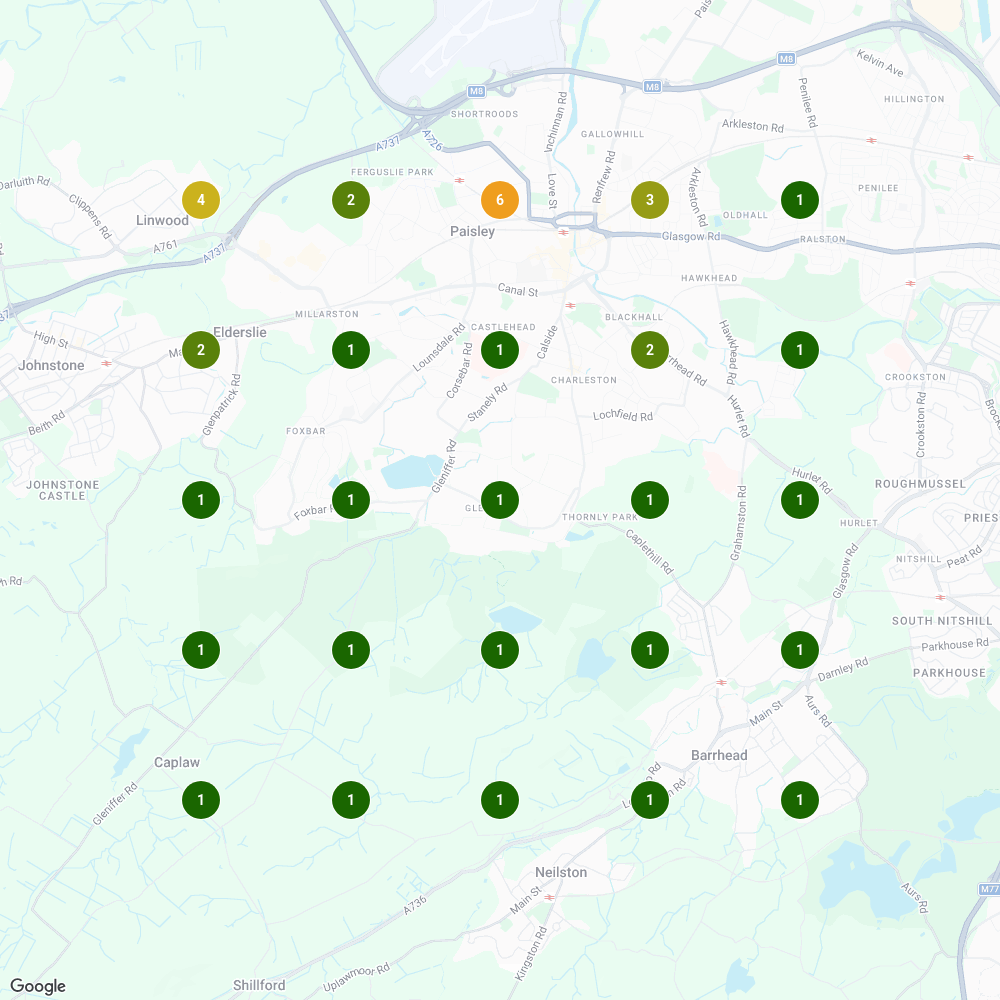This screenshot has height=1000, width=1000.
Task: Select the 1 marker directly below Caplaw label
Action: point(201,799)
